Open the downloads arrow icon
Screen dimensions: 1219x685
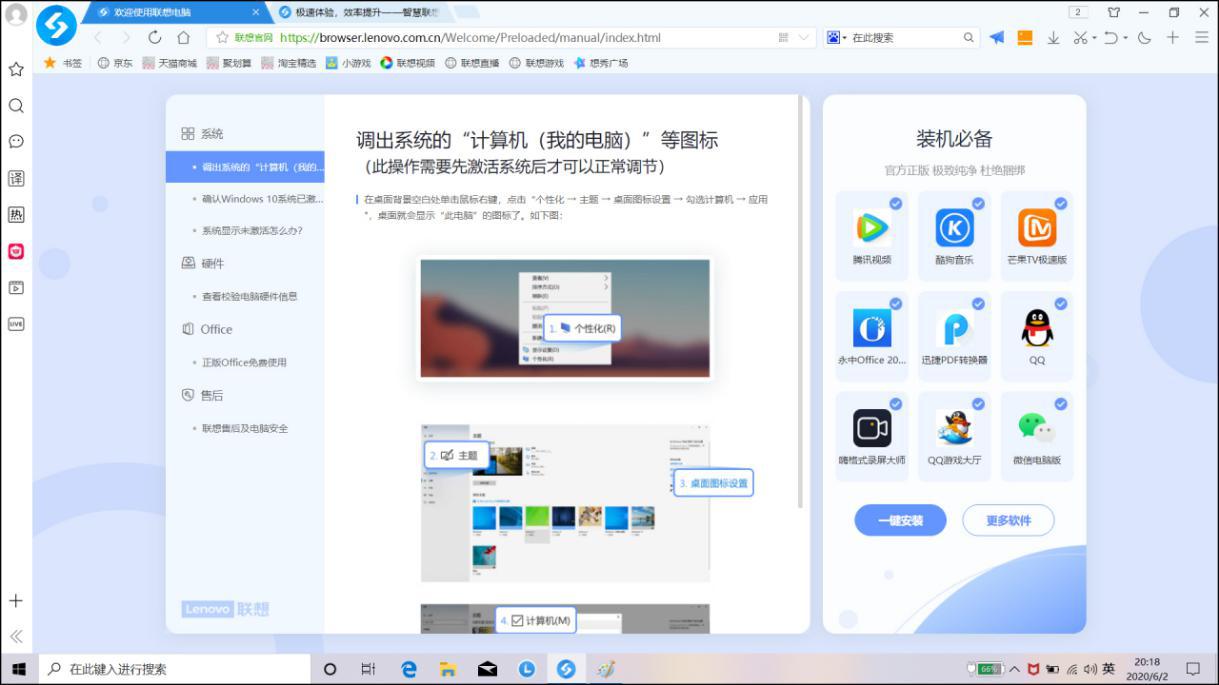click(1054, 39)
